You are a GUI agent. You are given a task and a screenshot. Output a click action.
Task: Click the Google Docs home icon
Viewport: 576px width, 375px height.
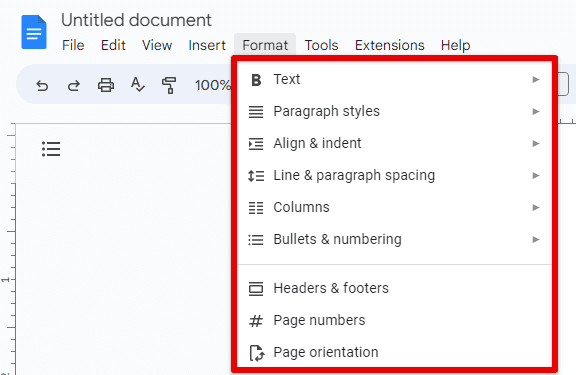pyautogui.click(x=34, y=32)
